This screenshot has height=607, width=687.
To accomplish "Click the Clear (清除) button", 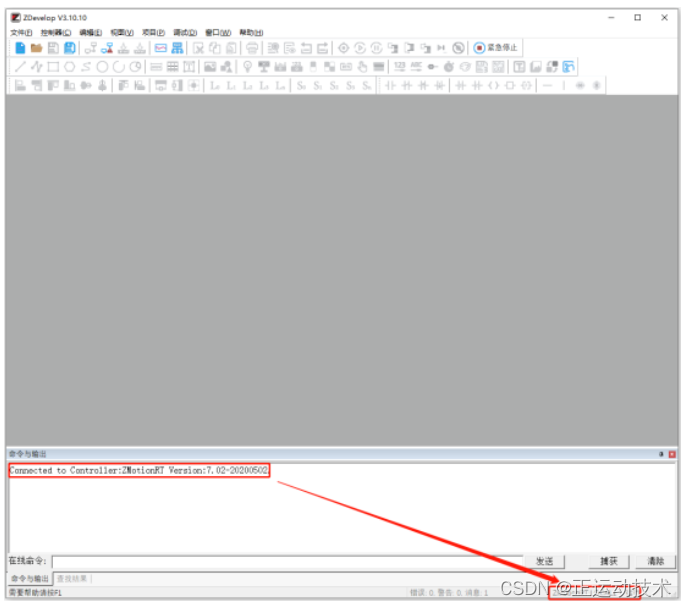I will (x=656, y=561).
